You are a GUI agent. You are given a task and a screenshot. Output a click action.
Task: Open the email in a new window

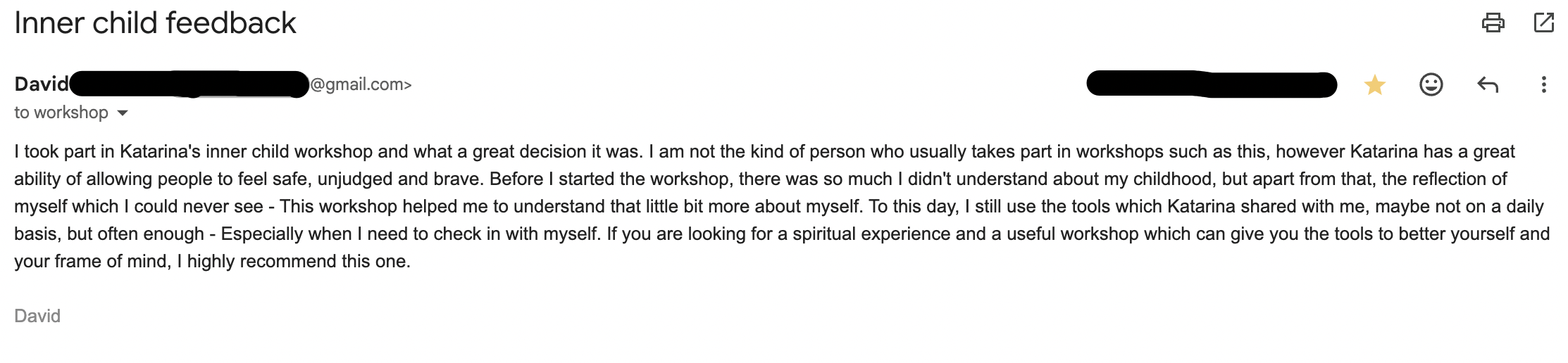click(1543, 23)
